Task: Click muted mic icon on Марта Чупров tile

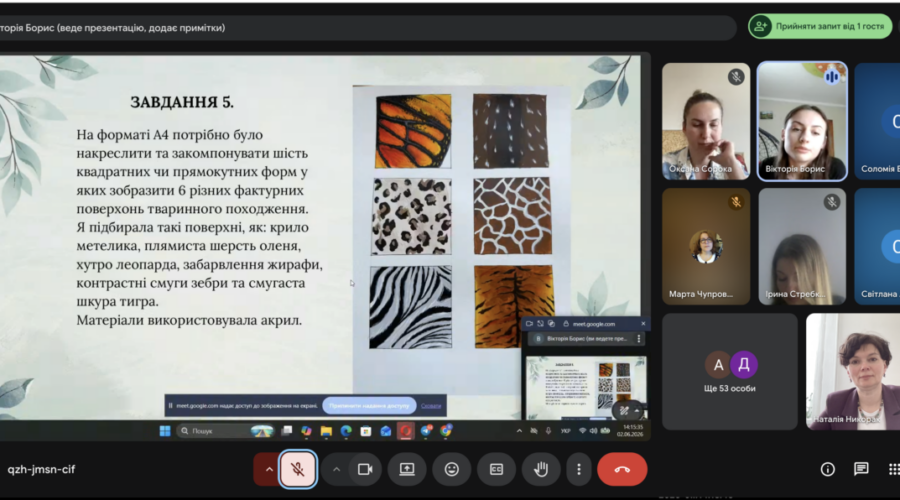Action: pos(736,202)
